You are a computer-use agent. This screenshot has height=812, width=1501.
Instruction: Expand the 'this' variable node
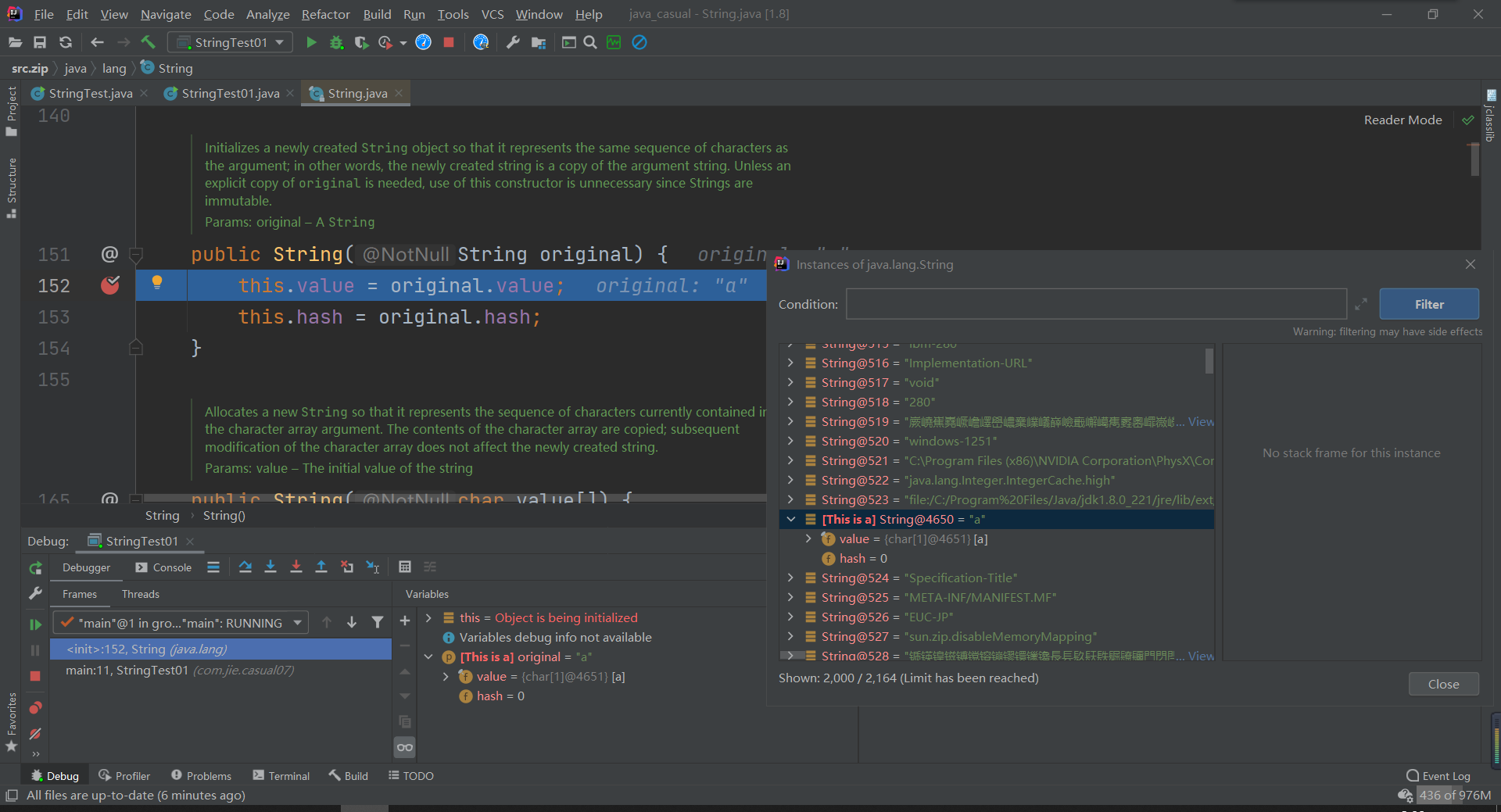pos(428,617)
